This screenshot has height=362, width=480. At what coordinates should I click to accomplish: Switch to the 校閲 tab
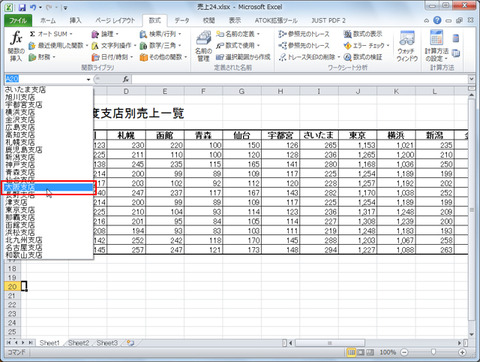click(209, 20)
